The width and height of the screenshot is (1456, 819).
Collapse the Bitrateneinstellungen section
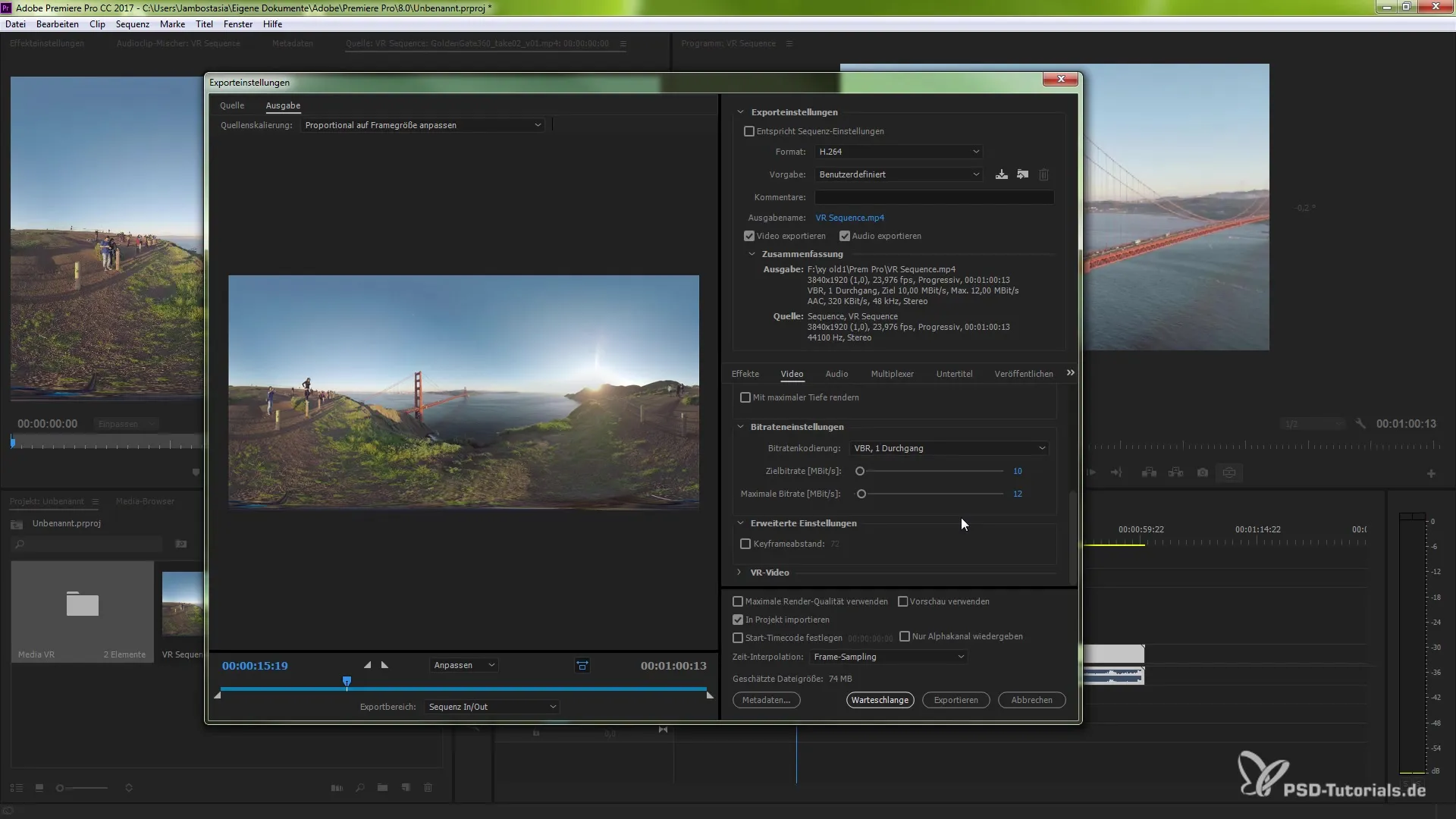point(741,427)
